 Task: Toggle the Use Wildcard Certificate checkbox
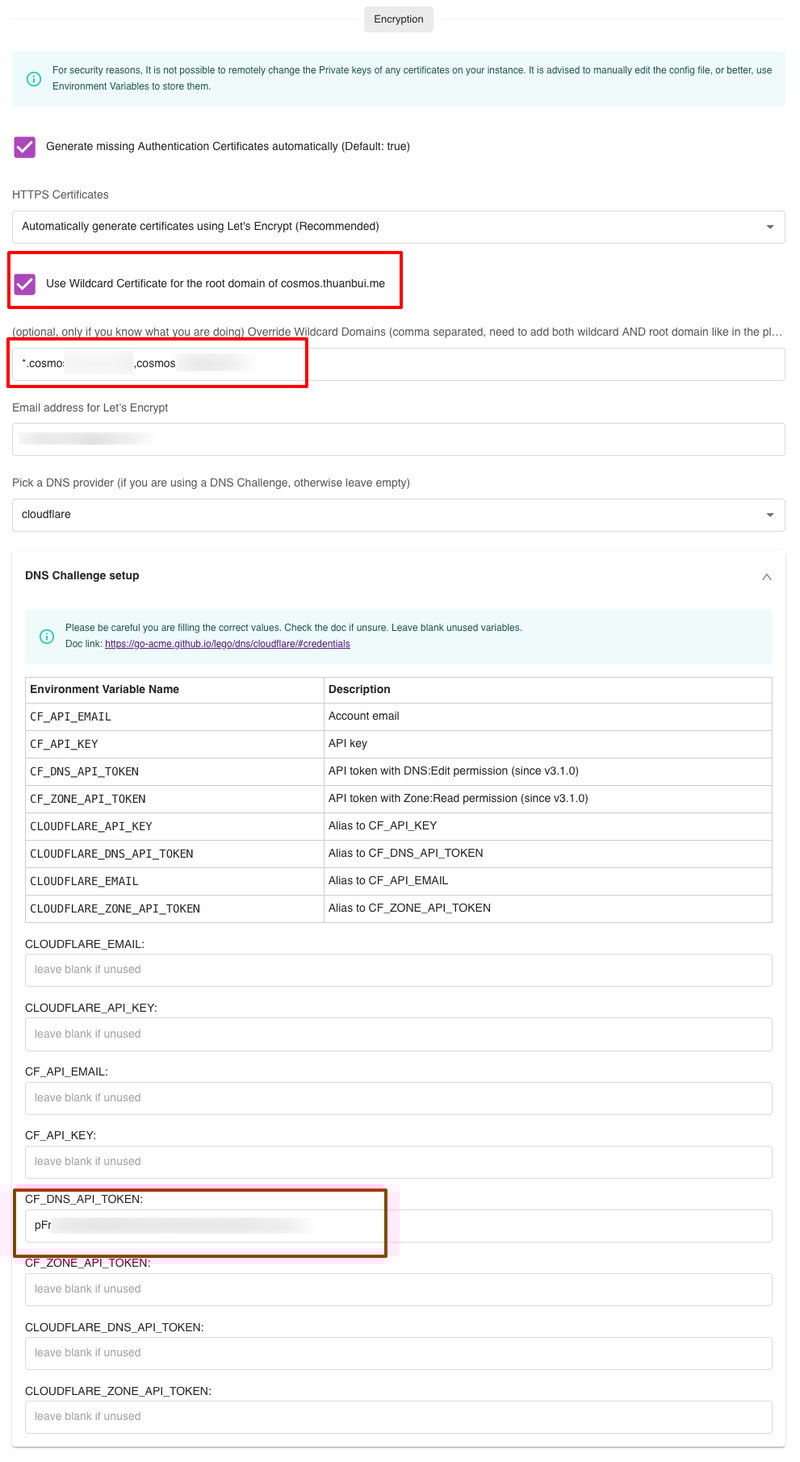click(x=25, y=284)
